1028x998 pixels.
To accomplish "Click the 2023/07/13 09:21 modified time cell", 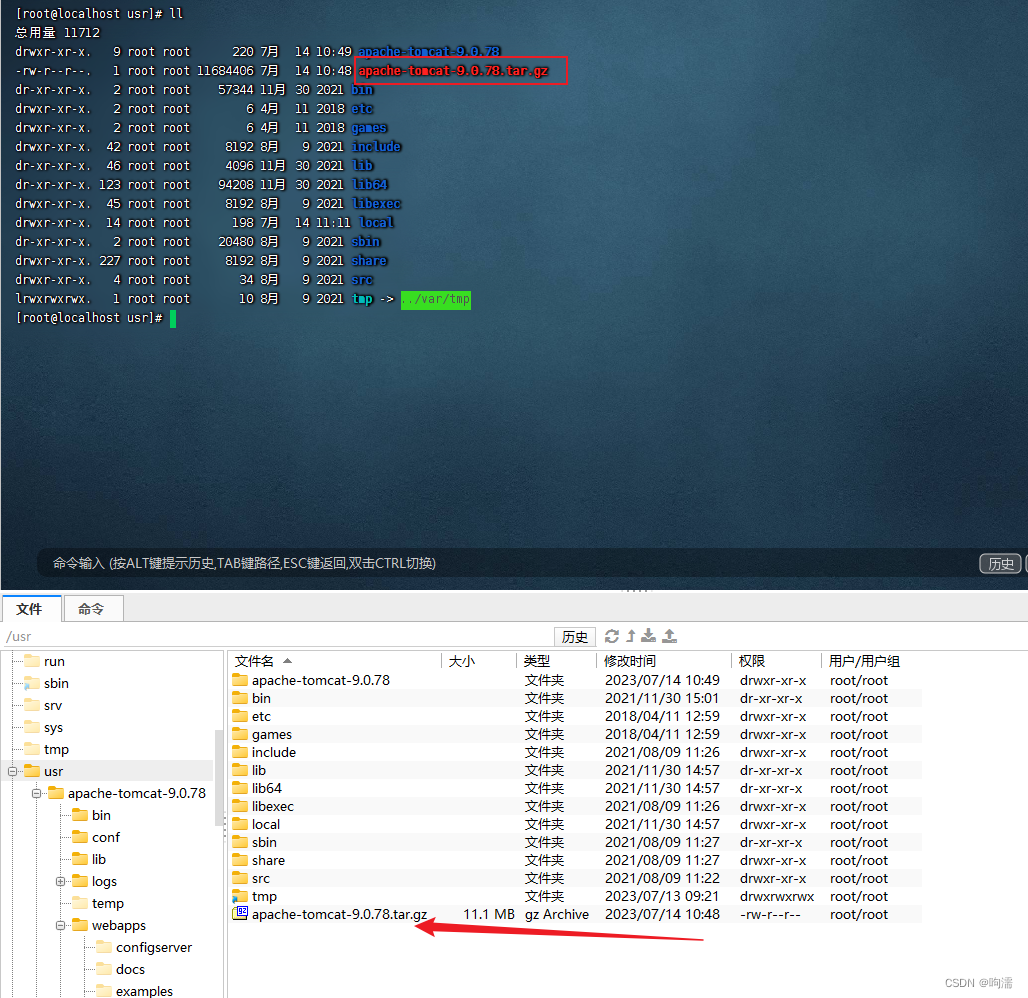I will (662, 896).
